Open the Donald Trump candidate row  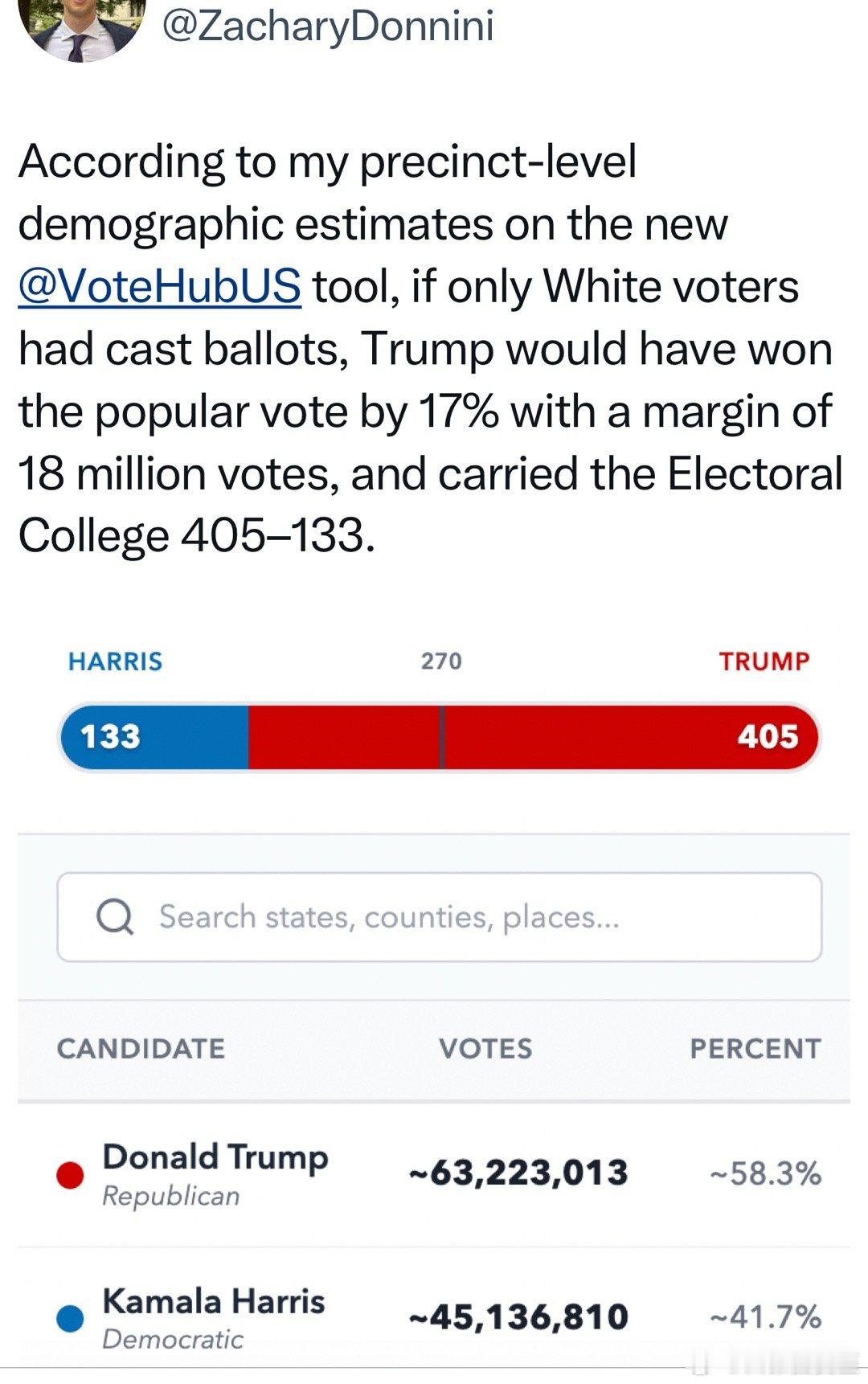[434, 1175]
